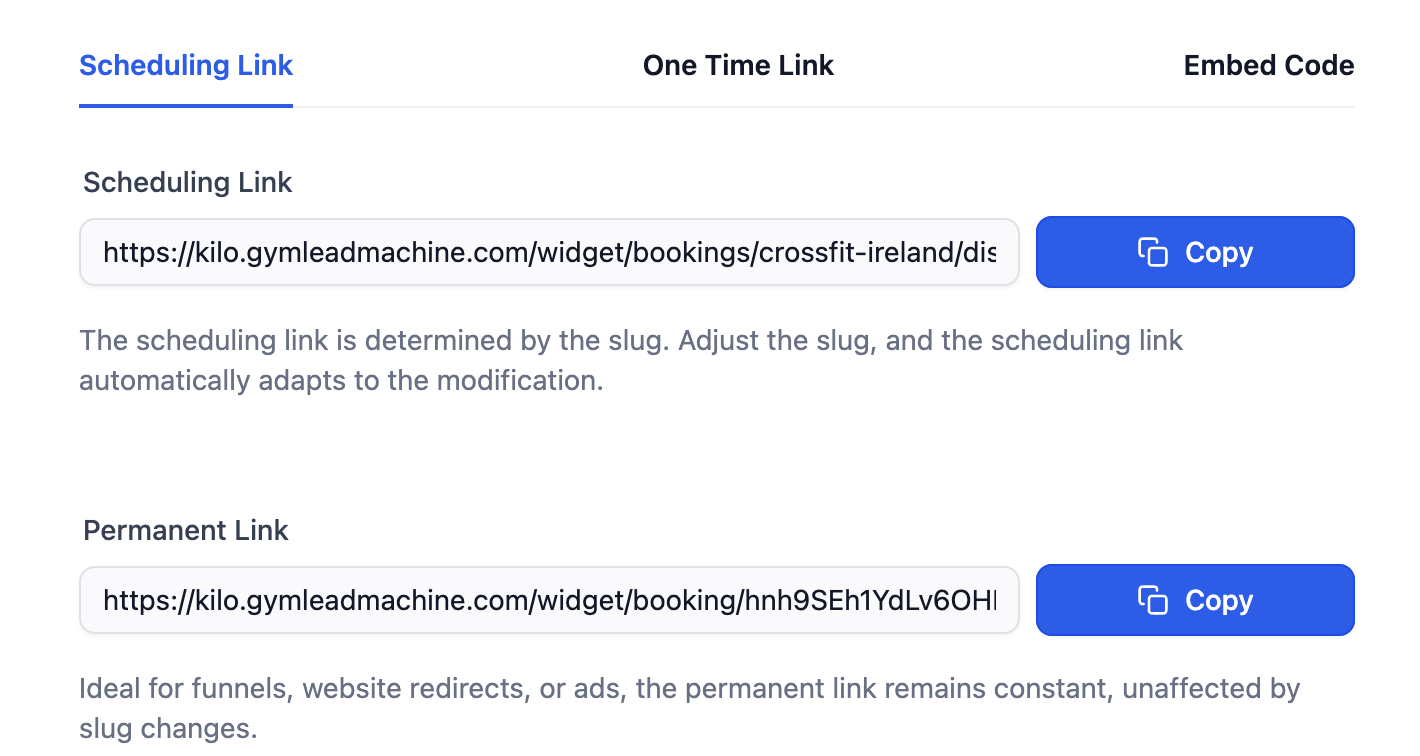
Task: Click "hnh9SEh1YdLv6OH" inside the permanent URL
Action: tap(868, 600)
